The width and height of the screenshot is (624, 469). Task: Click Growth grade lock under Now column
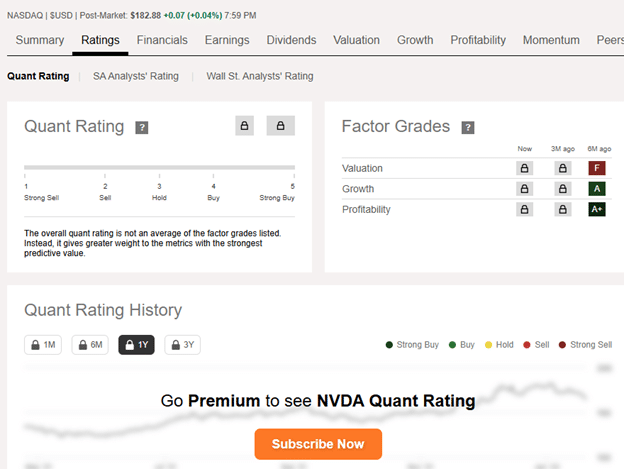(x=525, y=189)
